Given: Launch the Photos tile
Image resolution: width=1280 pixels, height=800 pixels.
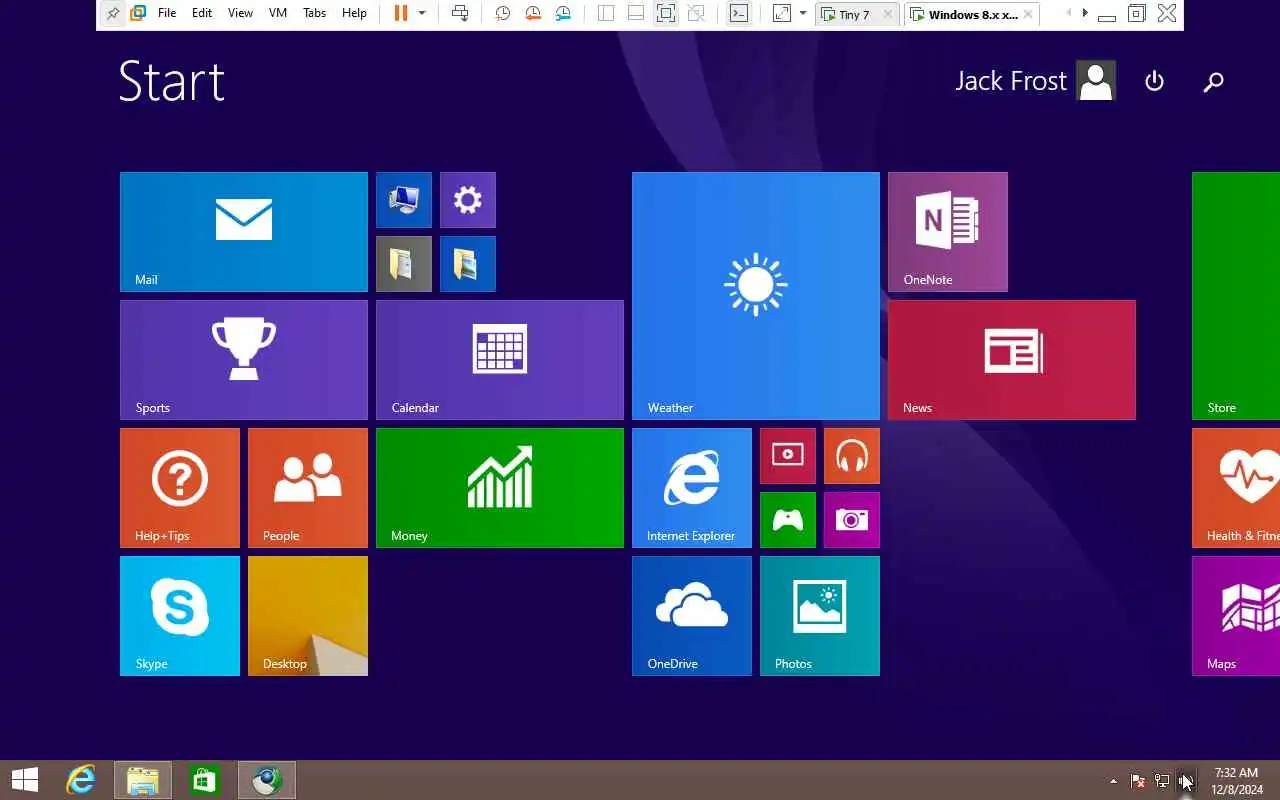Looking at the screenshot, I should click(820, 616).
